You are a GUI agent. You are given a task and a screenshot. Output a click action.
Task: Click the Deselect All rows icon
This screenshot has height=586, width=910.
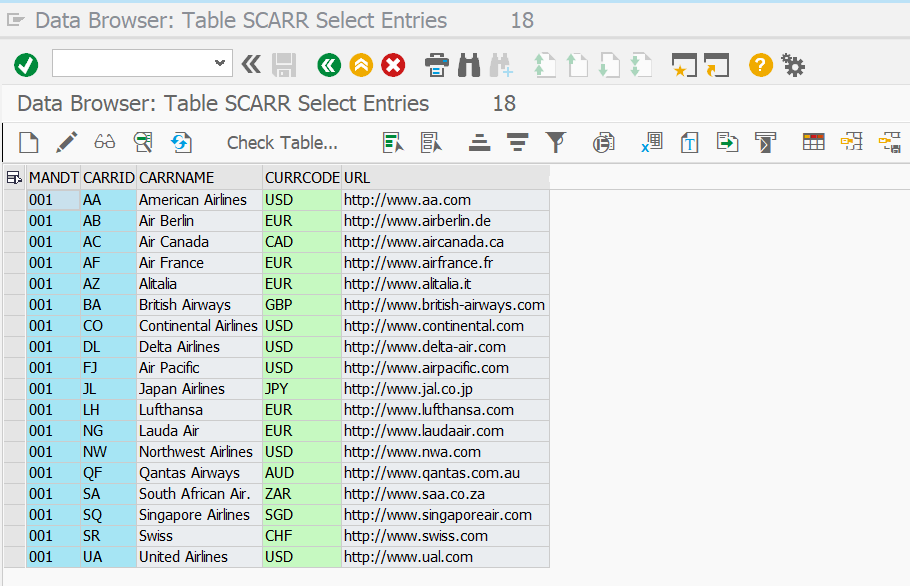pos(431,142)
